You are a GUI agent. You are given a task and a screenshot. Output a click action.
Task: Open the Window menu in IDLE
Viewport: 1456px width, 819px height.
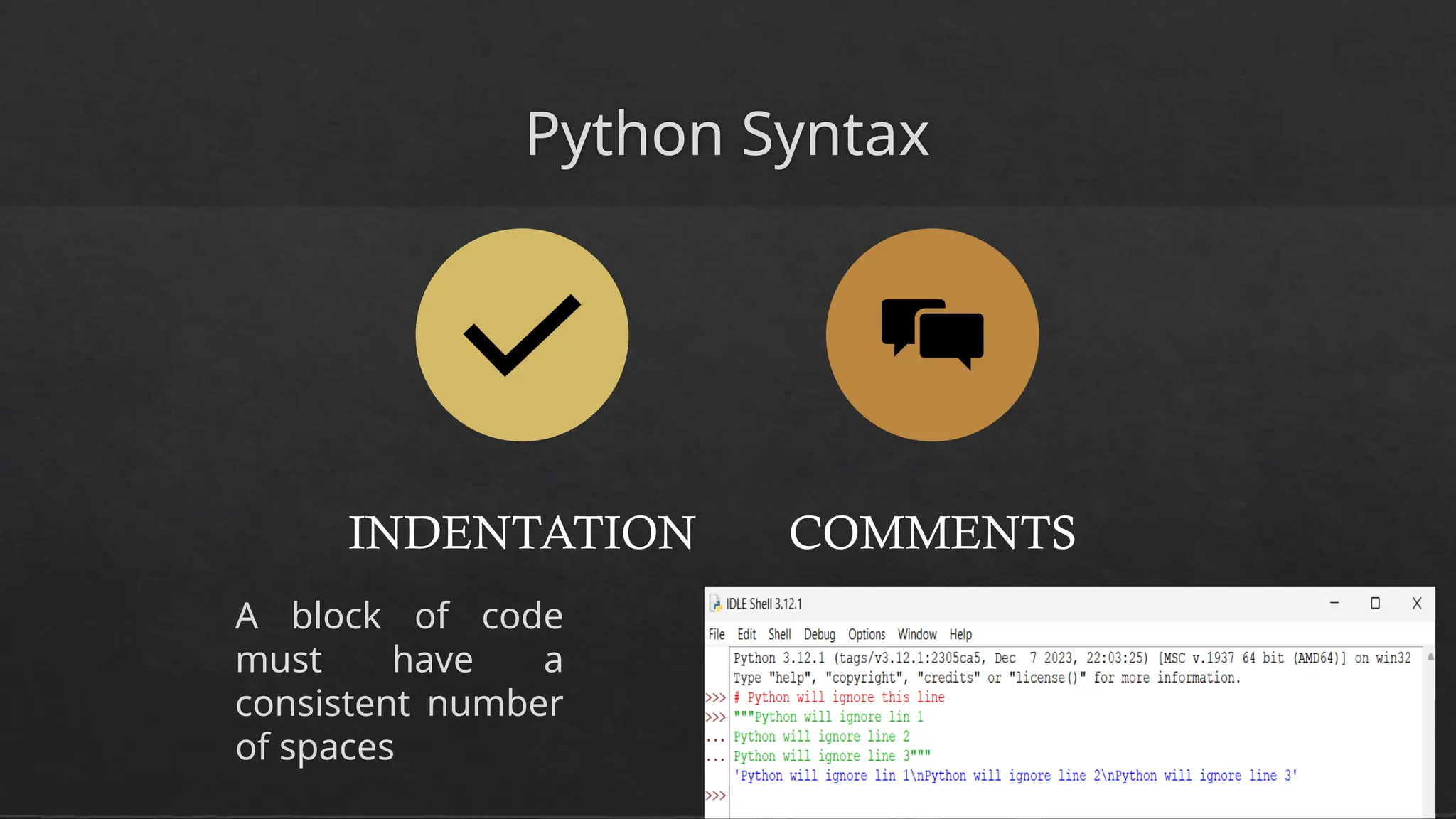click(x=916, y=634)
